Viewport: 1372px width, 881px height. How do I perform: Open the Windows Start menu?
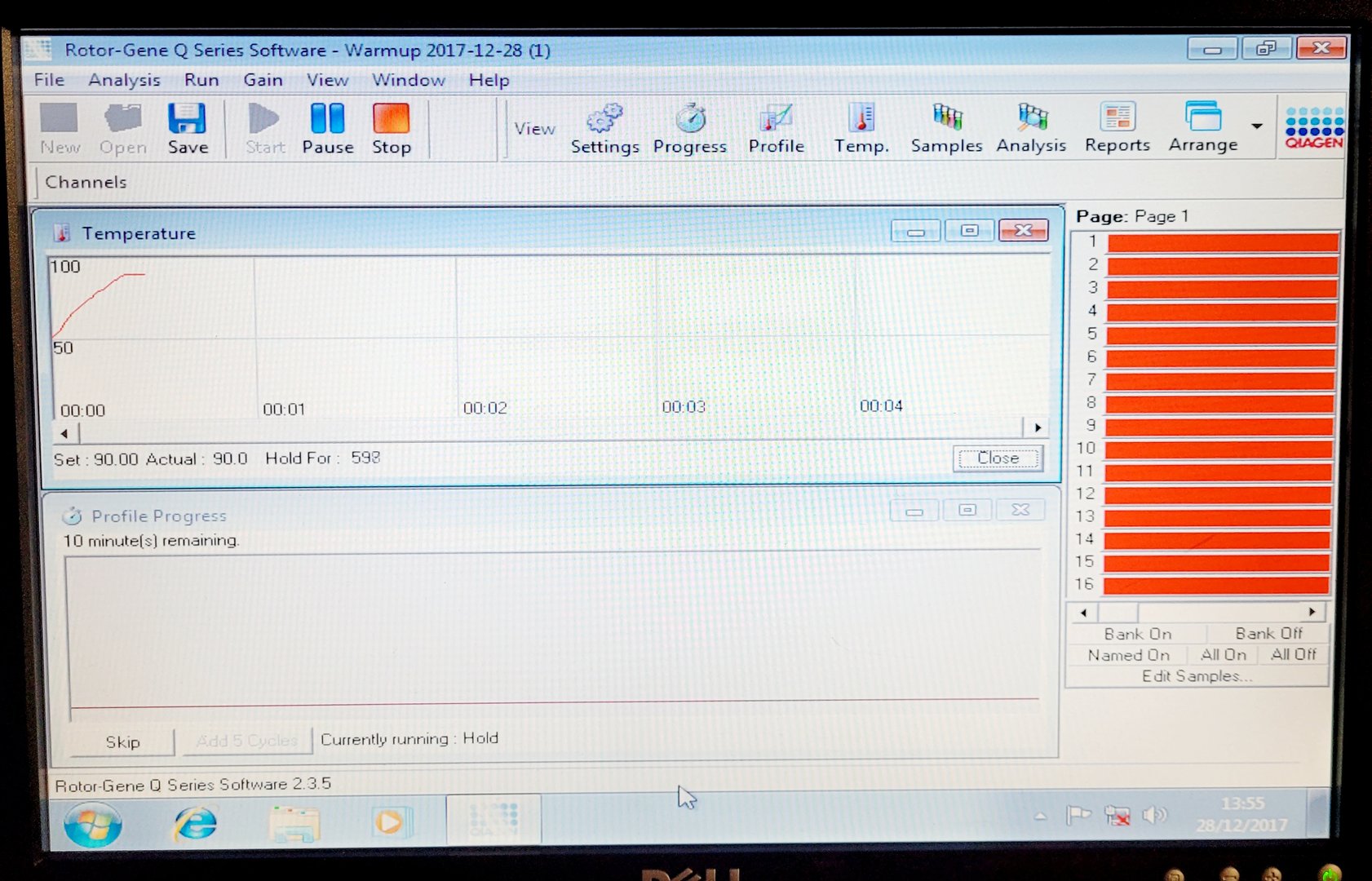coord(93,825)
